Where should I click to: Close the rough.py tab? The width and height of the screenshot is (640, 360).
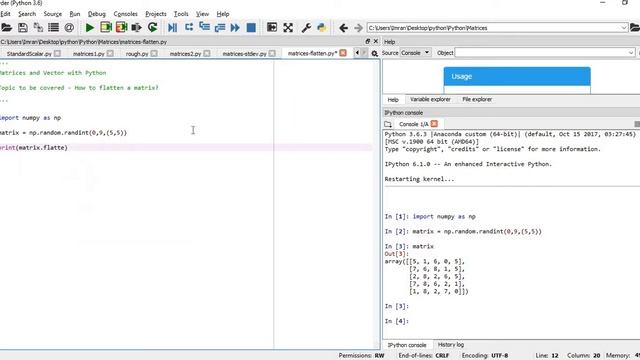click(153, 53)
